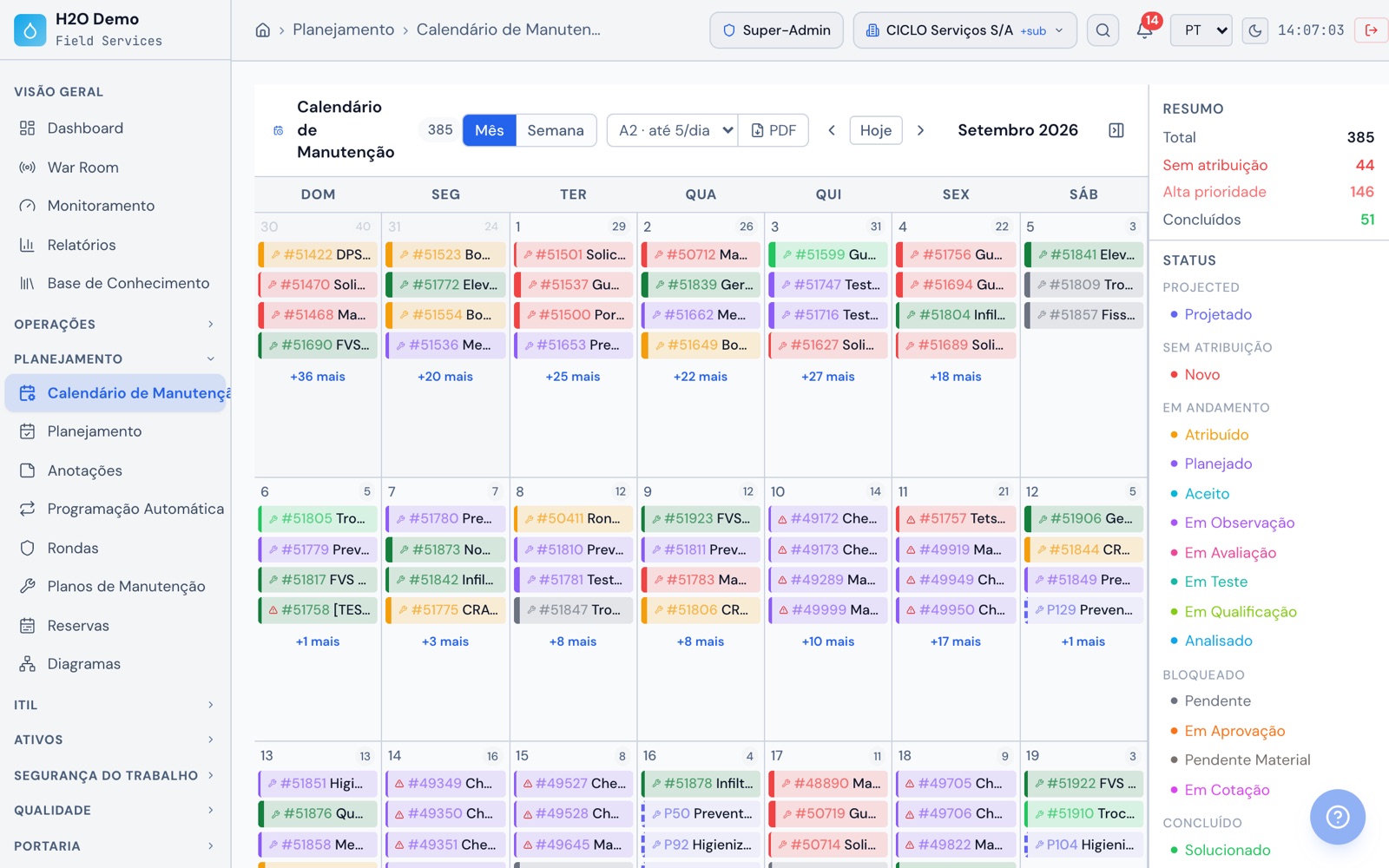
Task: Open event #51422 DPS on day 30
Action: (318, 254)
